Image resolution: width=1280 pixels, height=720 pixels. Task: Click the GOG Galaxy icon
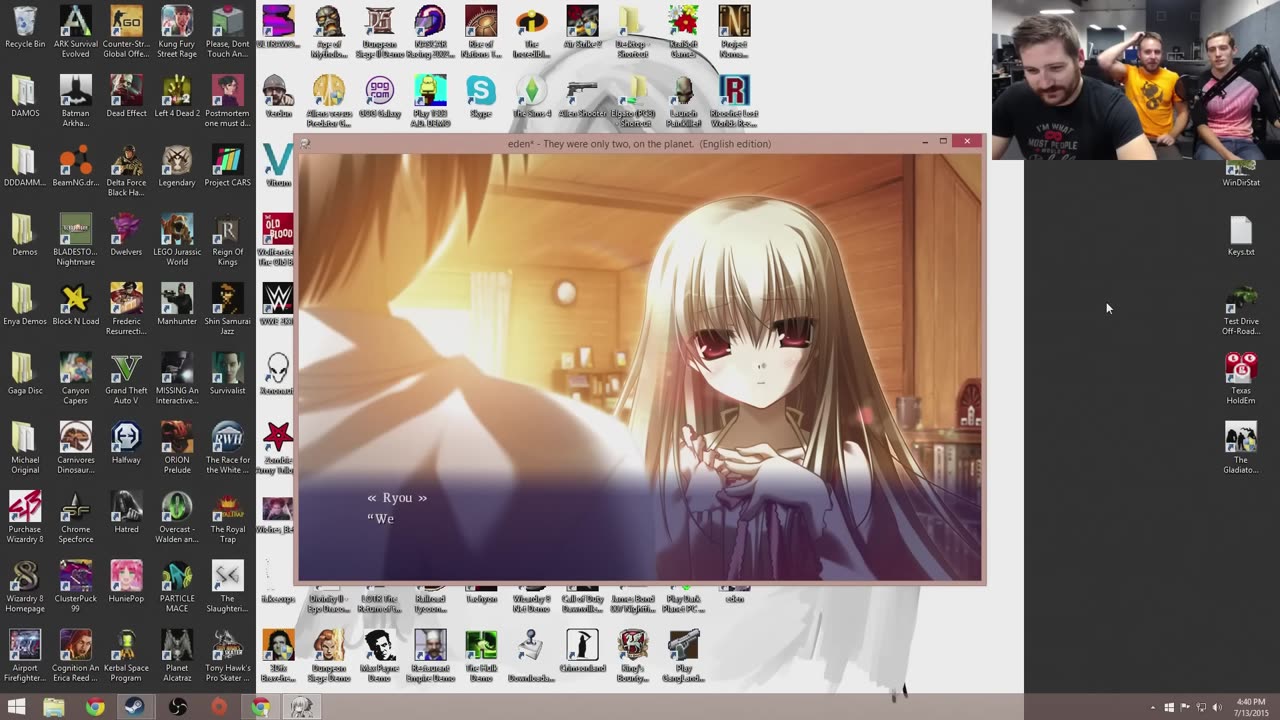(379, 97)
